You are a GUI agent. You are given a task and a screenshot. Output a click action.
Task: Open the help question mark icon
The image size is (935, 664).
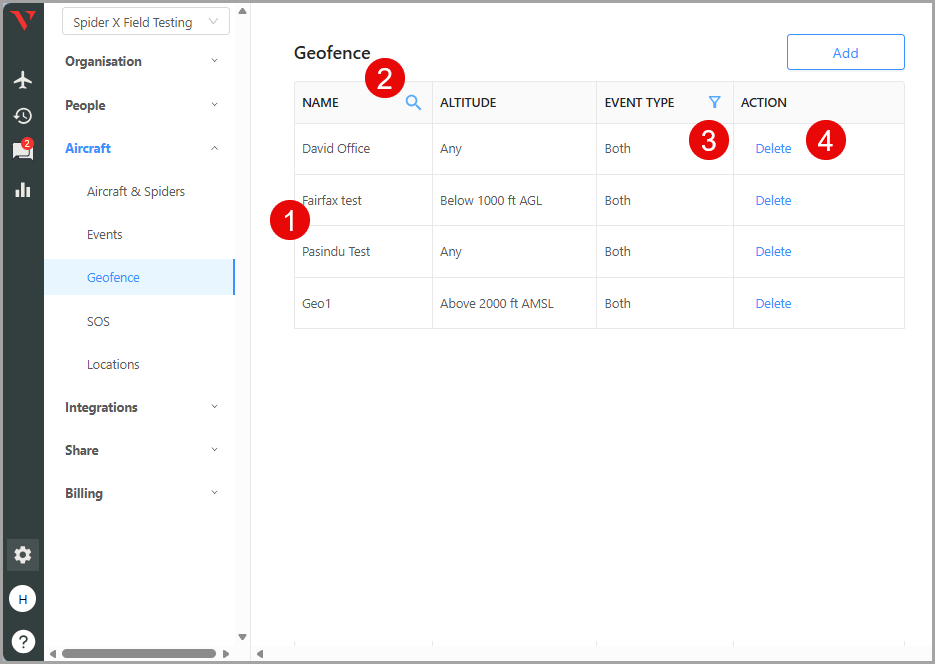[x=22, y=641]
